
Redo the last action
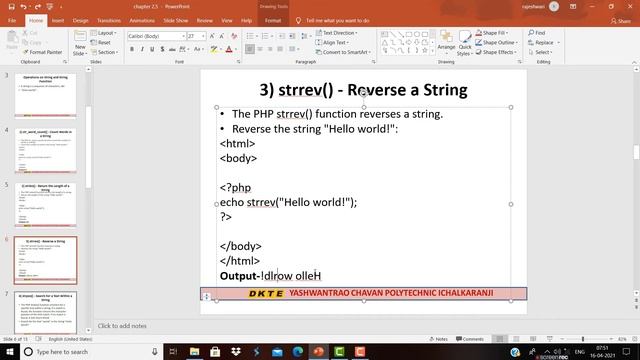coord(38,7)
